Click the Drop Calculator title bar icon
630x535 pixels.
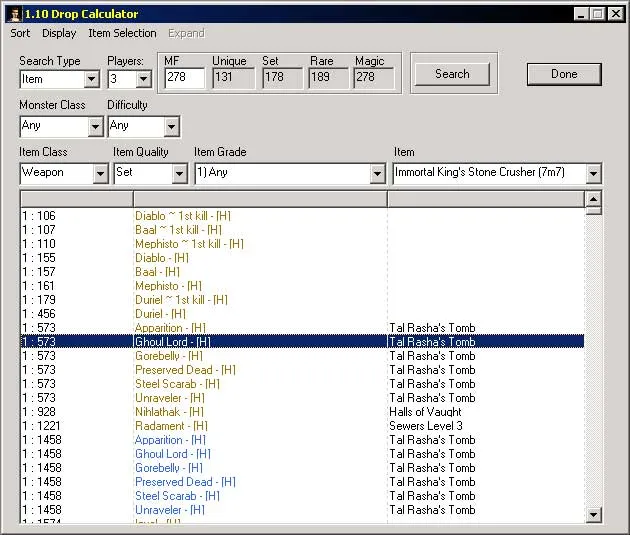(x=12, y=14)
